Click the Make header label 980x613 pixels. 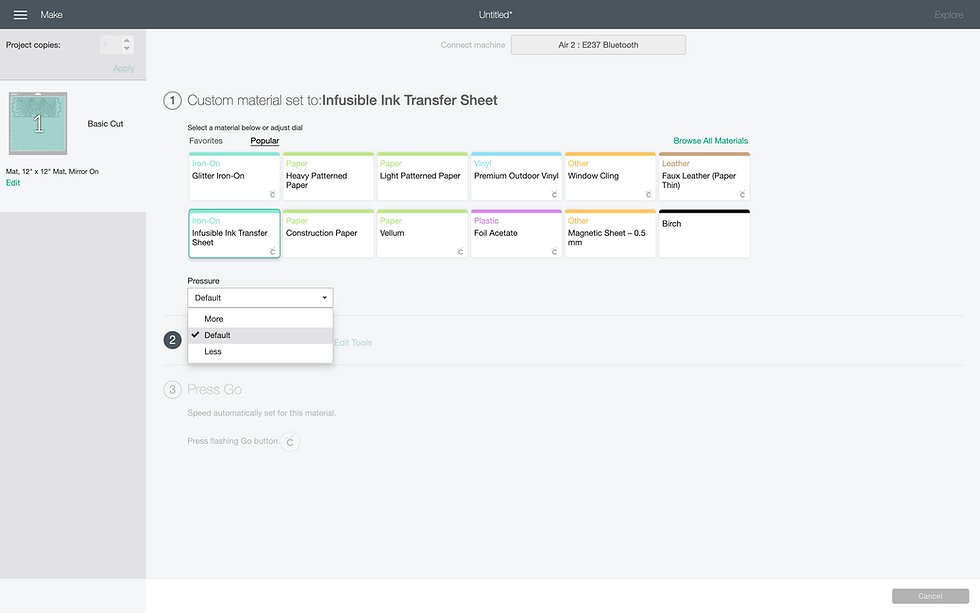pyautogui.click(x=51, y=15)
